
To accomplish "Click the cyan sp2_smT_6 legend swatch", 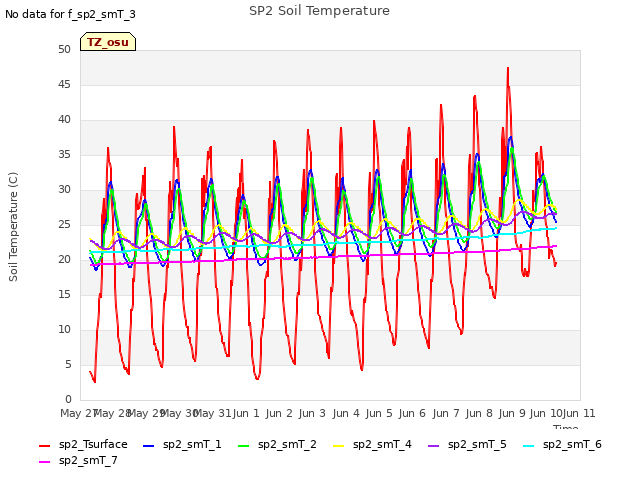I will pyautogui.click(x=529, y=446).
